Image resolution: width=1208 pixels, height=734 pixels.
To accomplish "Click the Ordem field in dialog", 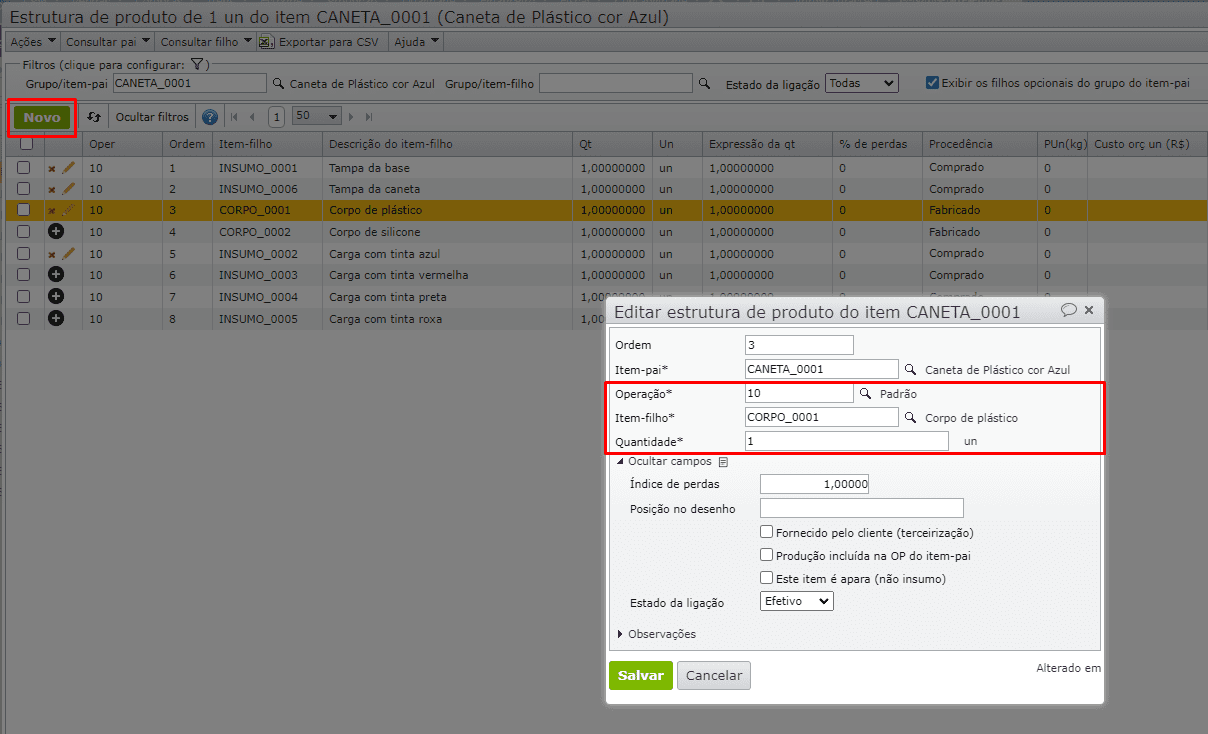I will tap(799, 345).
